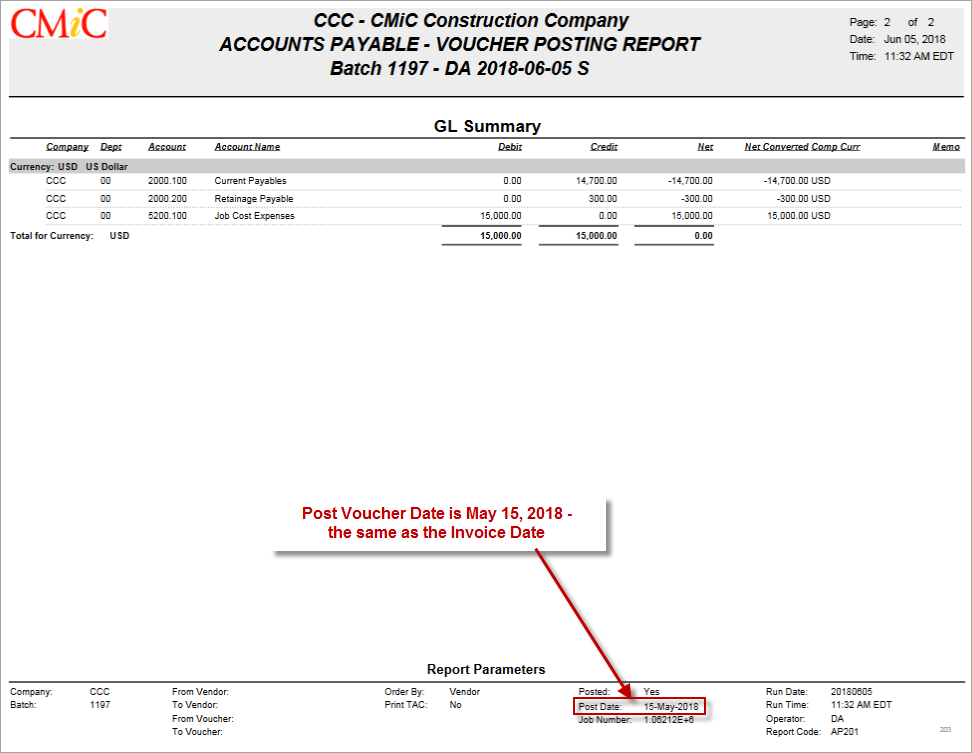Viewport: 972px width, 753px height.
Task: Click the '15,000.00 USD' converted net amount
Action: 799,216
